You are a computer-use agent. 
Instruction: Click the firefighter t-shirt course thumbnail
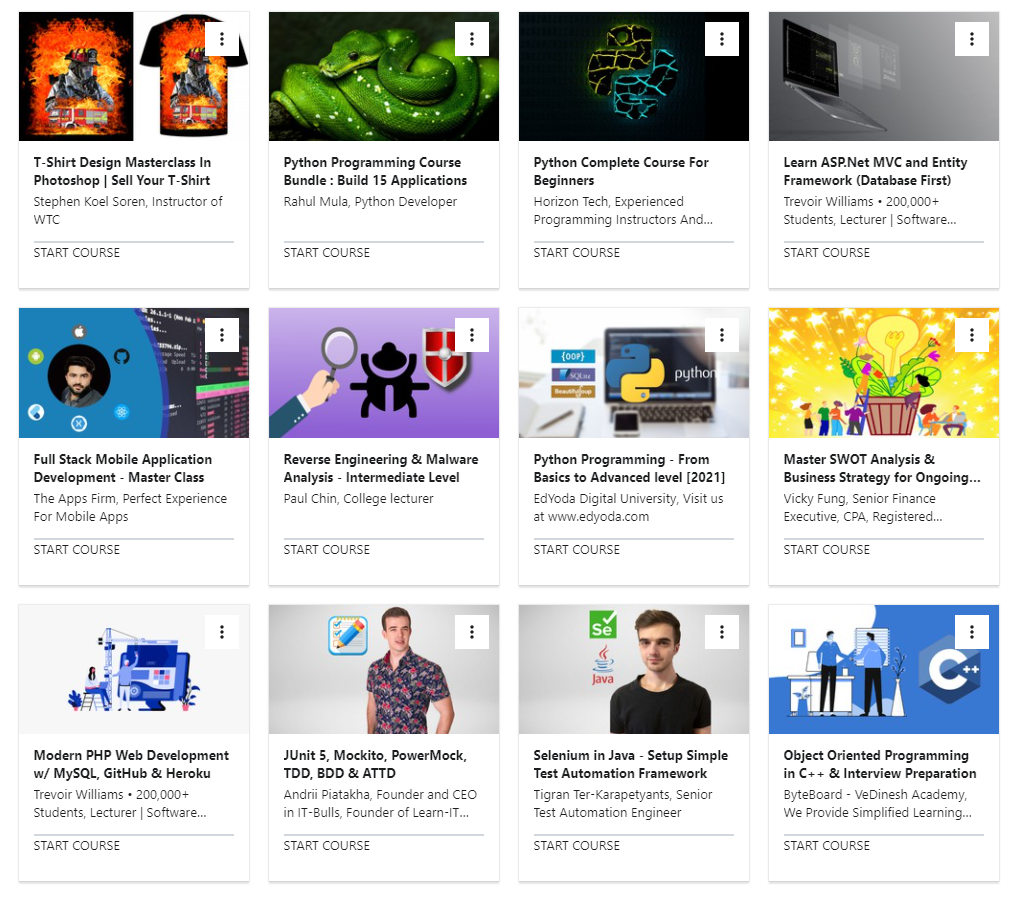(x=134, y=76)
